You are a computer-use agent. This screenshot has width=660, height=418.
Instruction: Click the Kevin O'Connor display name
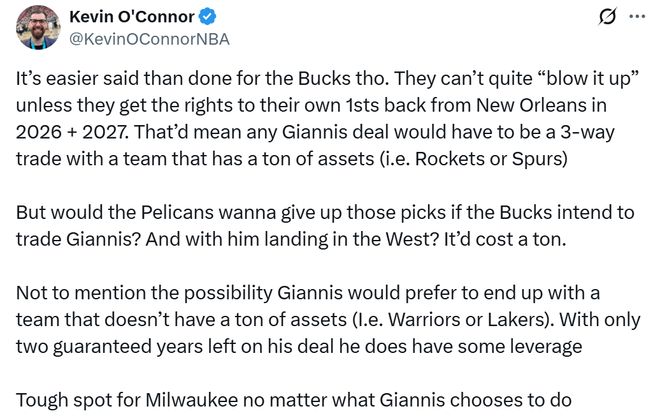134,17
